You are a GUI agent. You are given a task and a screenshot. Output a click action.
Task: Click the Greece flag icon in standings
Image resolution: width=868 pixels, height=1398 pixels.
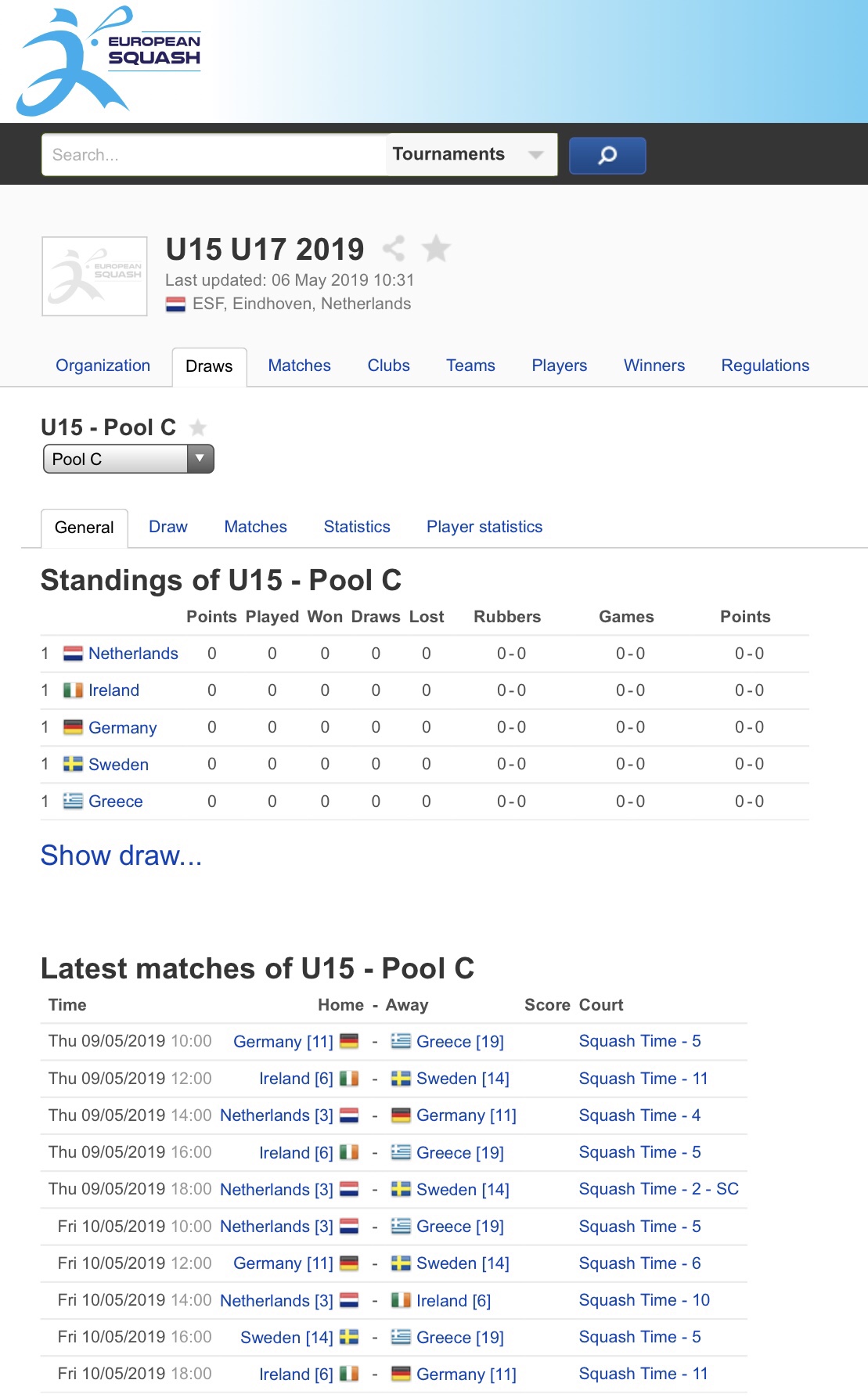coord(73,802)
